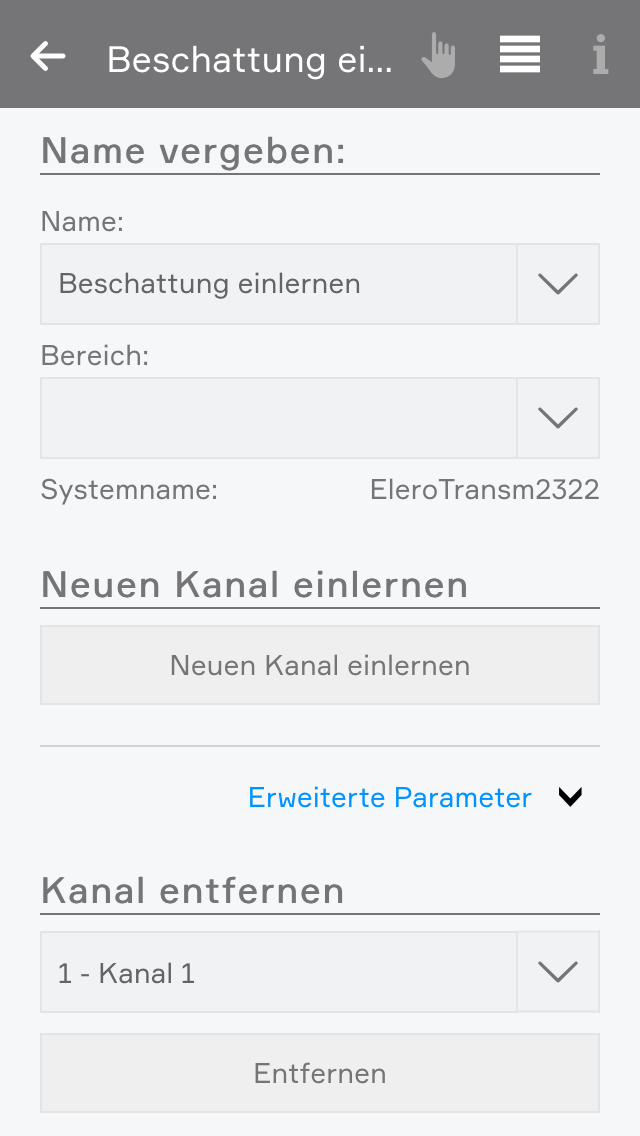Open chevron beside "1 - Kanal 1"
This screenshot has width=640, height=1136.
pyautogui.click(x=558, y=972)
